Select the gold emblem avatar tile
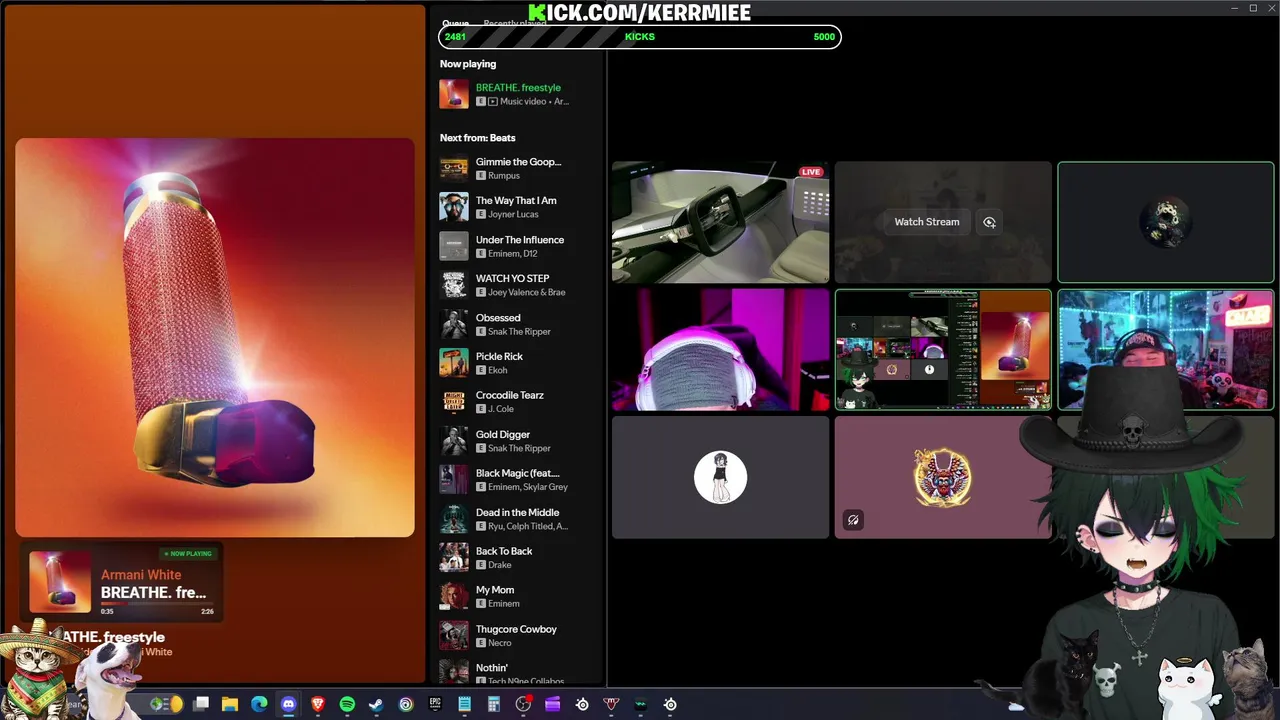1280x720 pixels. click(x=943, y=478)
